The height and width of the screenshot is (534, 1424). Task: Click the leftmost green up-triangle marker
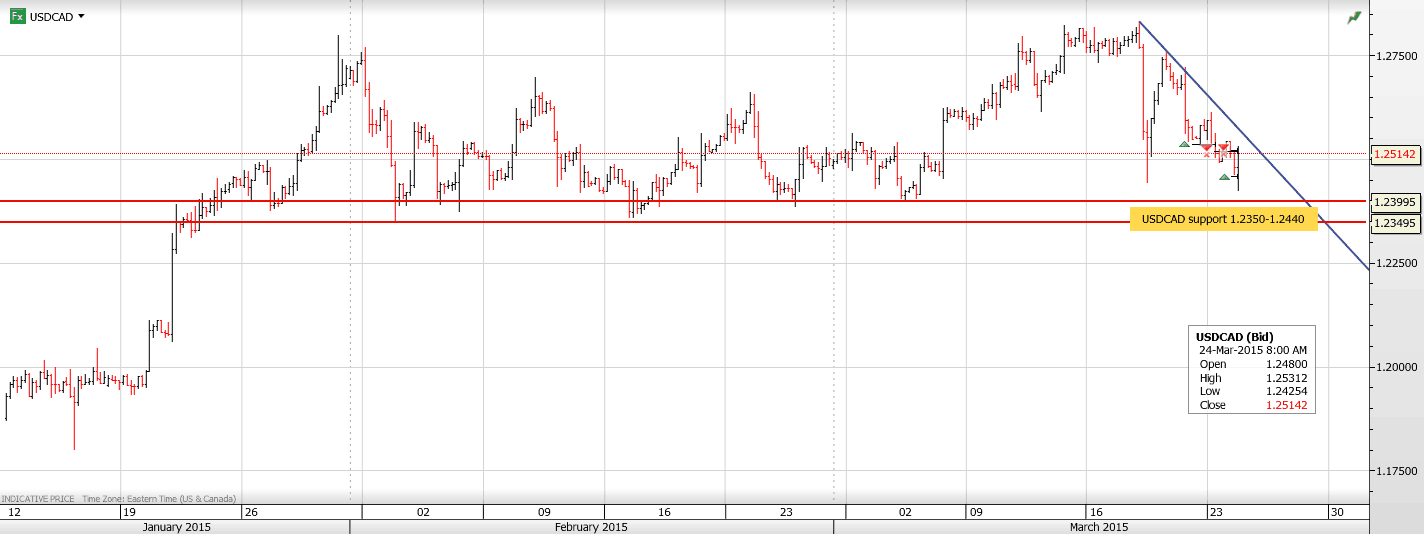click(1184, 145)
